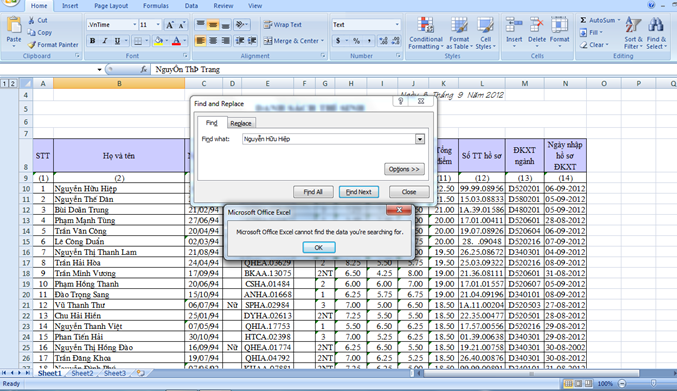Open Cell Styles gallery
The image size is (677, 391).
pyautogui.click(x=485, y=33)
